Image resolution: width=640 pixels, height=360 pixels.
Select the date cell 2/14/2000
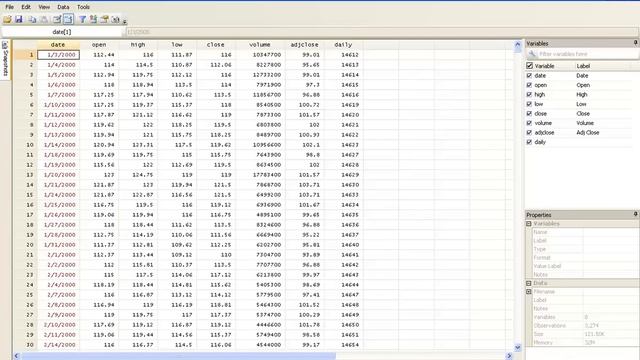pos(58,345)
